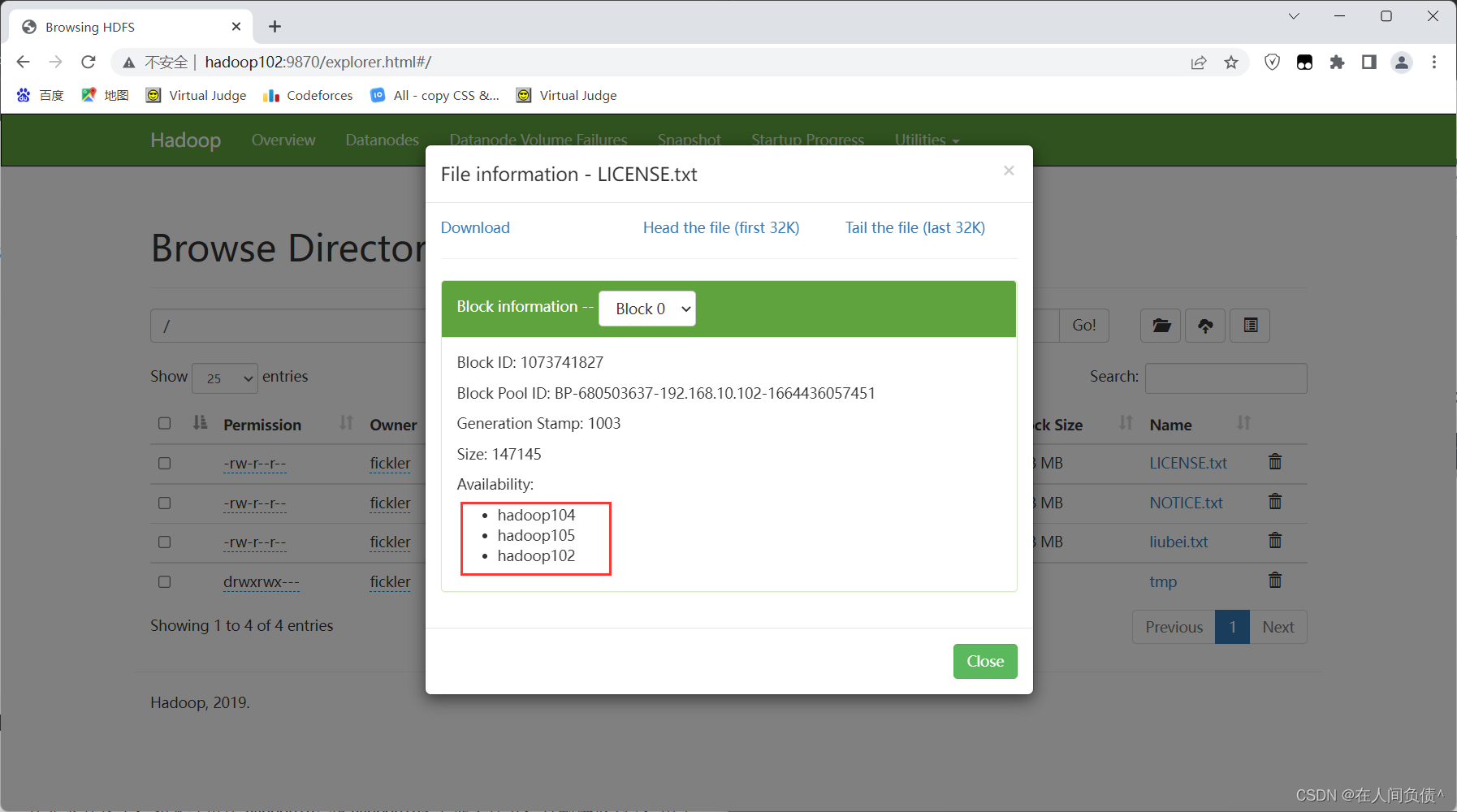Sort by the Name column arrows
This screenshot has width=1457, height=812.
click(x=1244, y=422)
